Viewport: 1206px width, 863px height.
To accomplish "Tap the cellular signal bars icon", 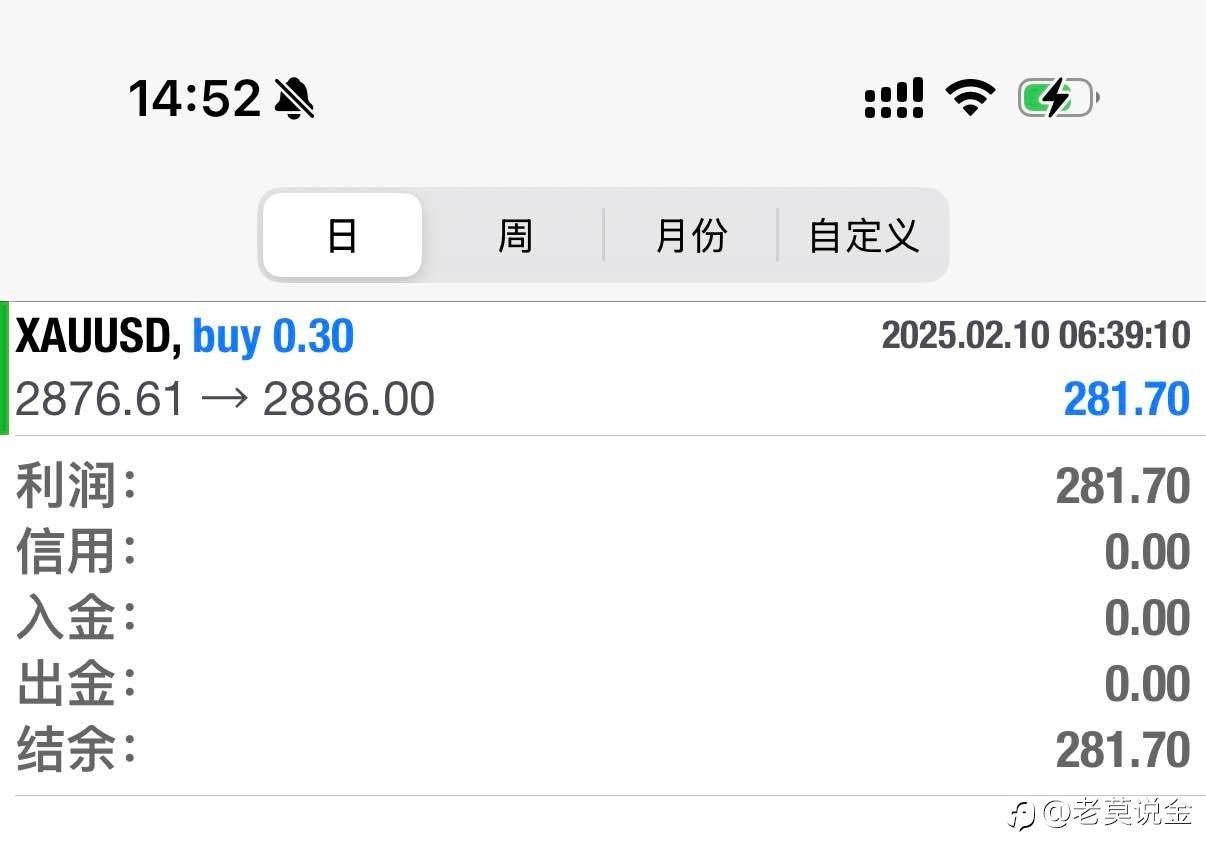I will (x=893, y=98).
